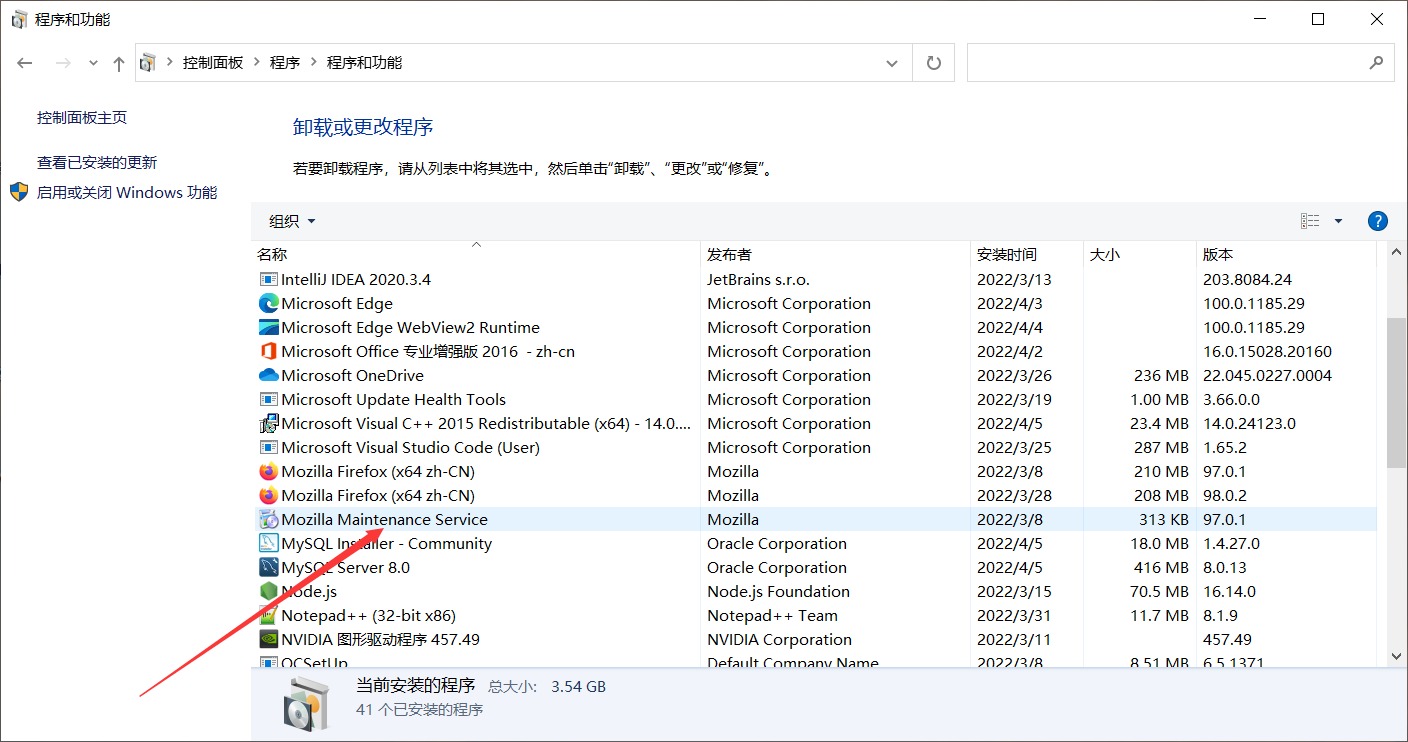
Task: Click the refresh button beside the address bar
Action: click(x=934, y=63)
